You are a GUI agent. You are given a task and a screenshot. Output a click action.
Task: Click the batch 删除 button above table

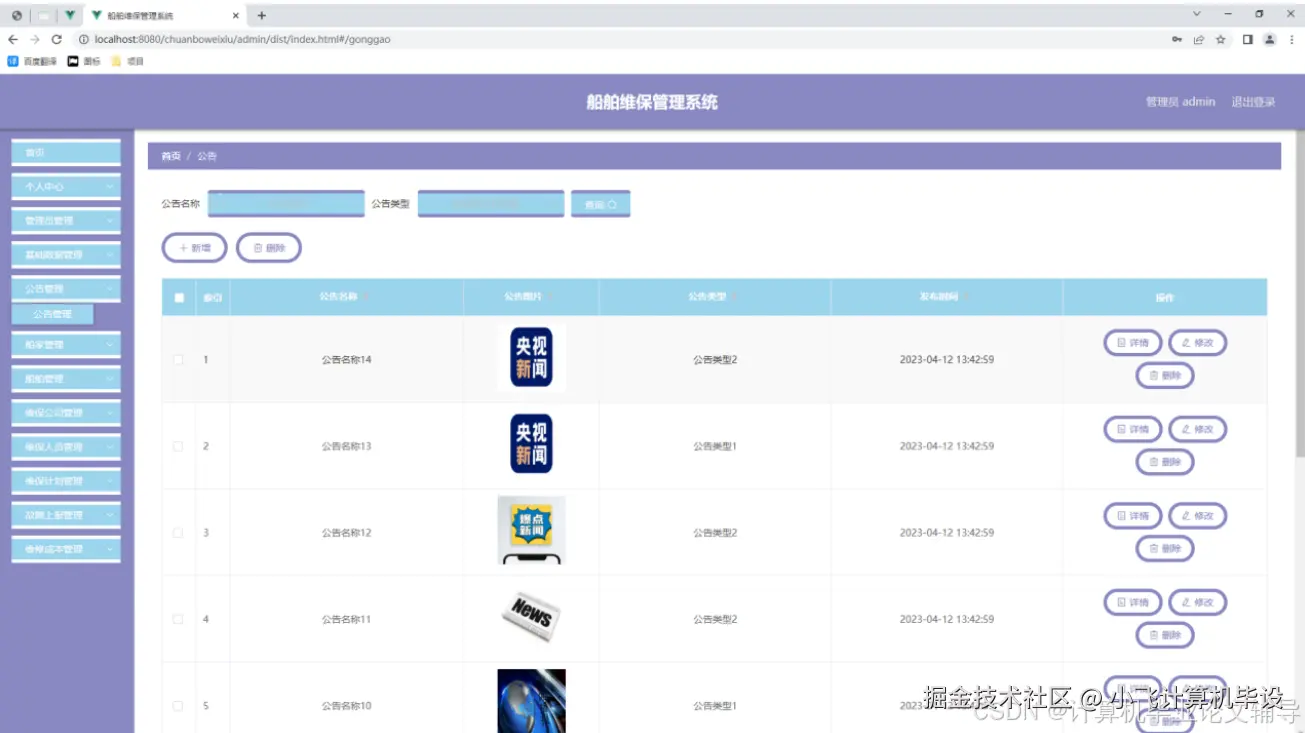[x=268, y=248]
